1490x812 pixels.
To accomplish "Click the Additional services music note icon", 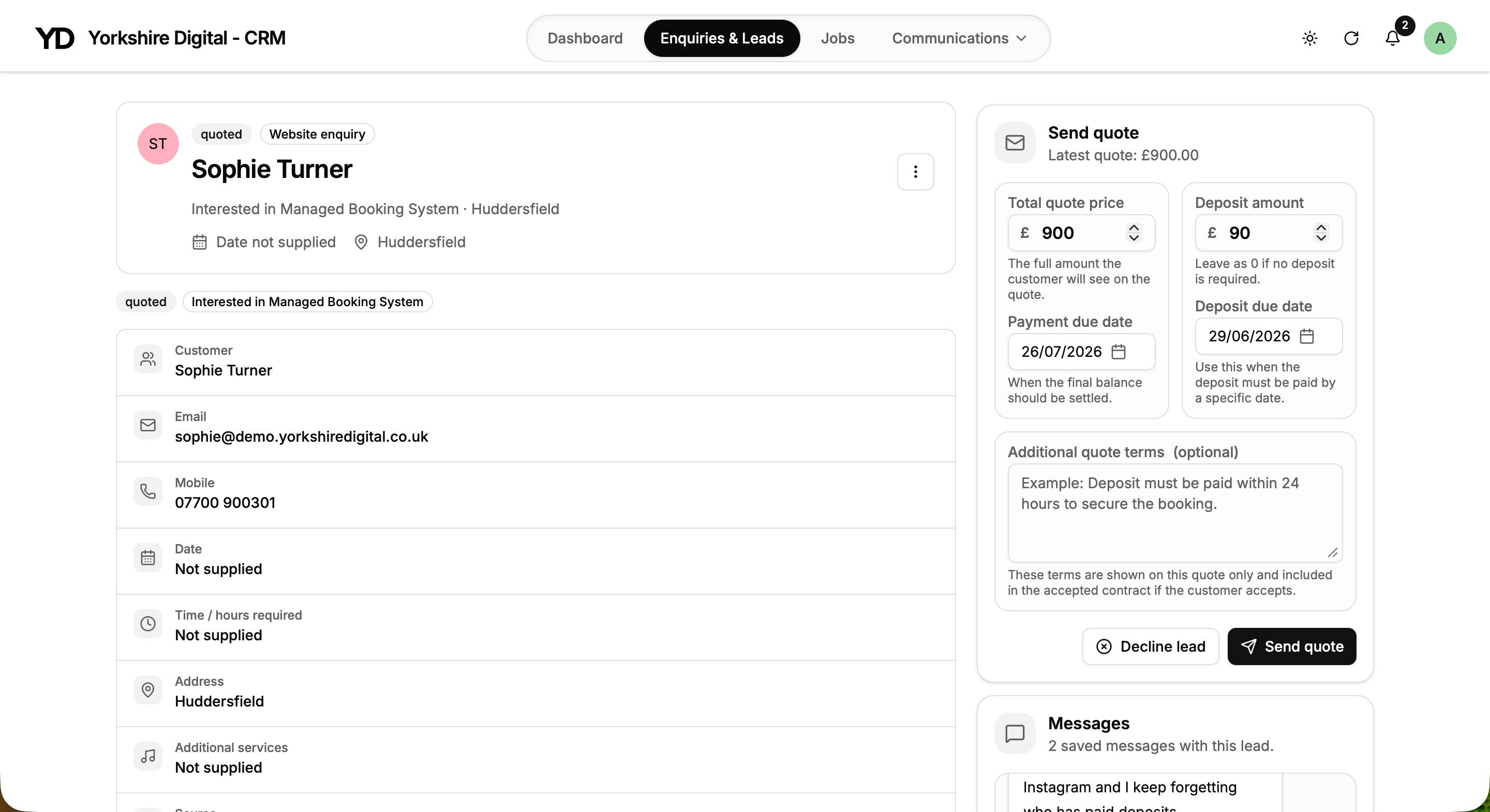I will pos(148,756).
